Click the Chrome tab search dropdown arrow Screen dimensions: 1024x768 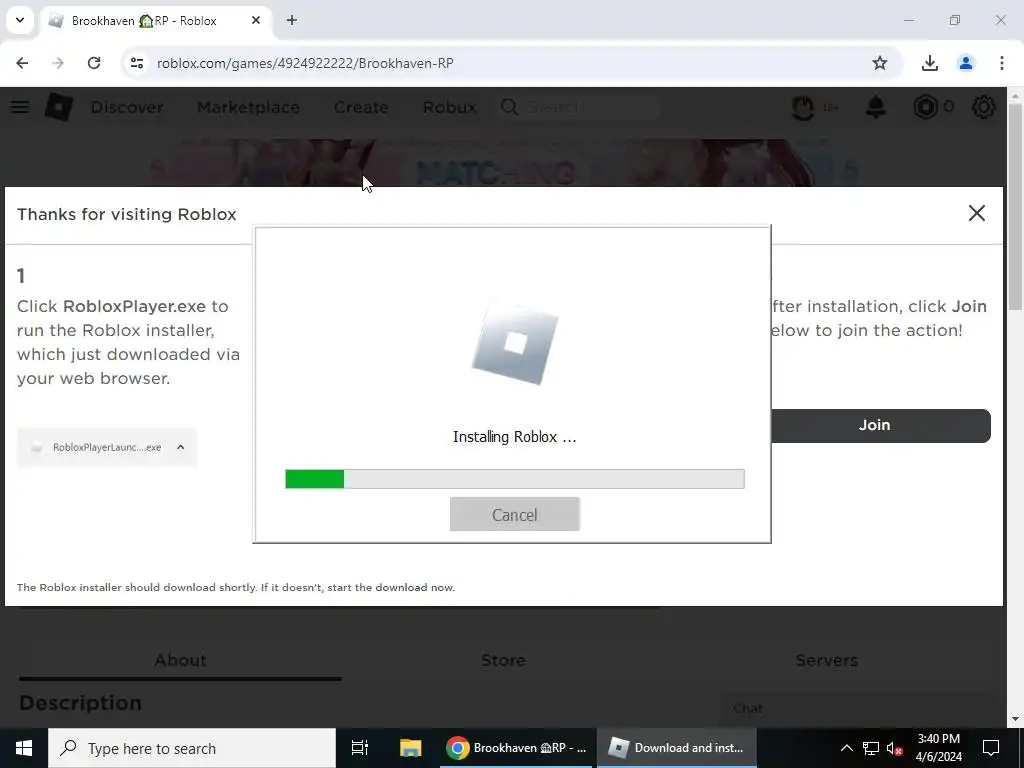tap(20, 20)
